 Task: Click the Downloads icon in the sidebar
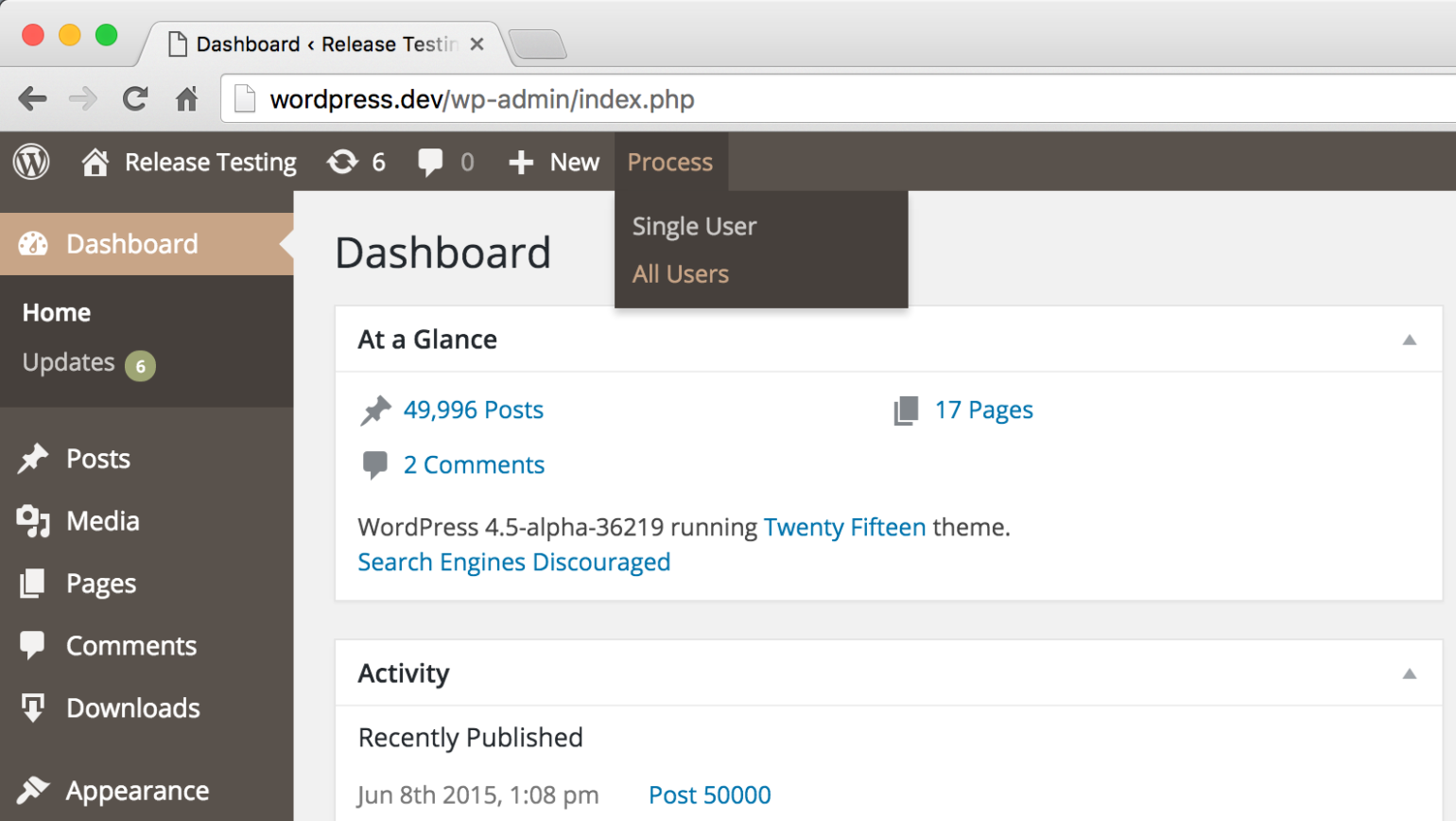click(33, 708)
